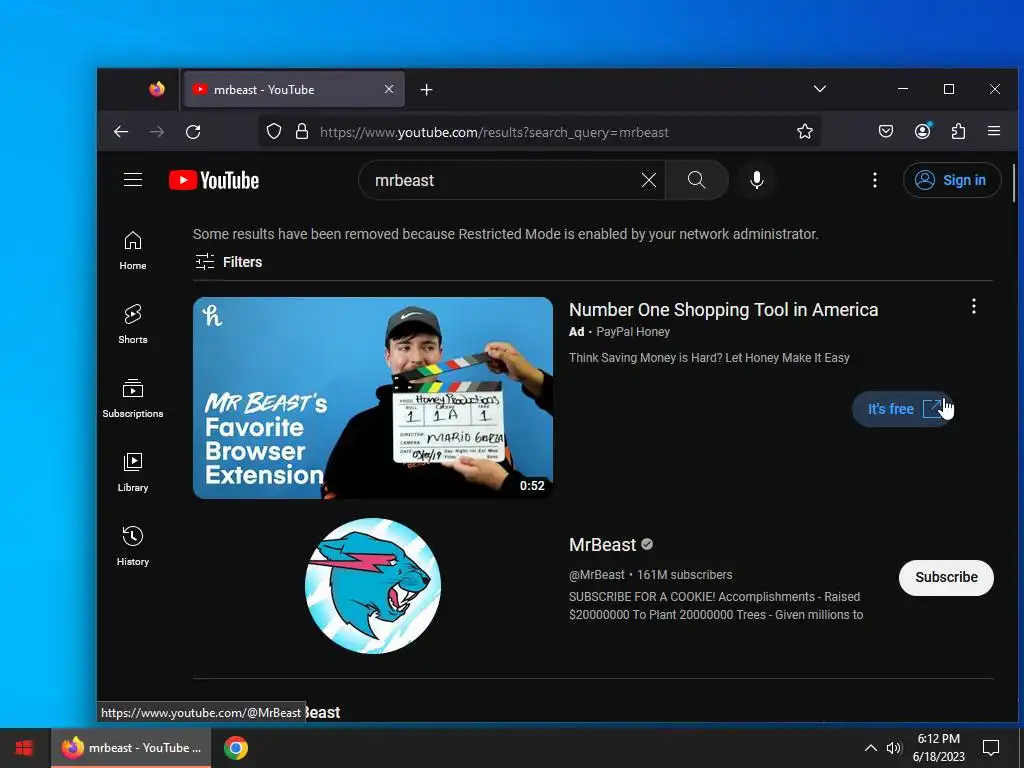The height and width of the screenshot is (768, 1024).
Task: Launch Chrome from the taskbar
Action: pyautogui.click(x=236, y=748)
